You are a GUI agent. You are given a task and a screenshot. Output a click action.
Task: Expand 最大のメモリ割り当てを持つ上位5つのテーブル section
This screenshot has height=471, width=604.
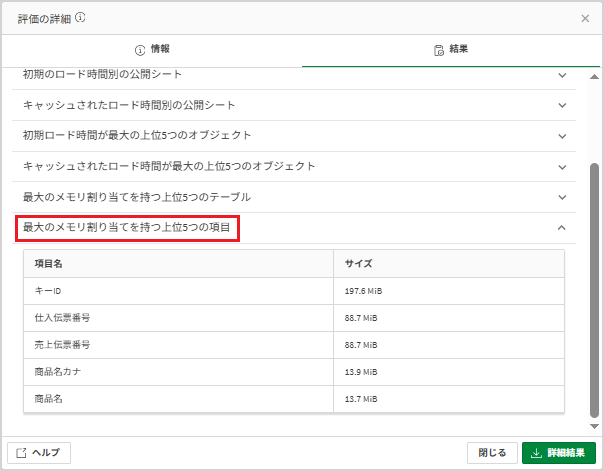pyautogui.click(x=562, y=197)
